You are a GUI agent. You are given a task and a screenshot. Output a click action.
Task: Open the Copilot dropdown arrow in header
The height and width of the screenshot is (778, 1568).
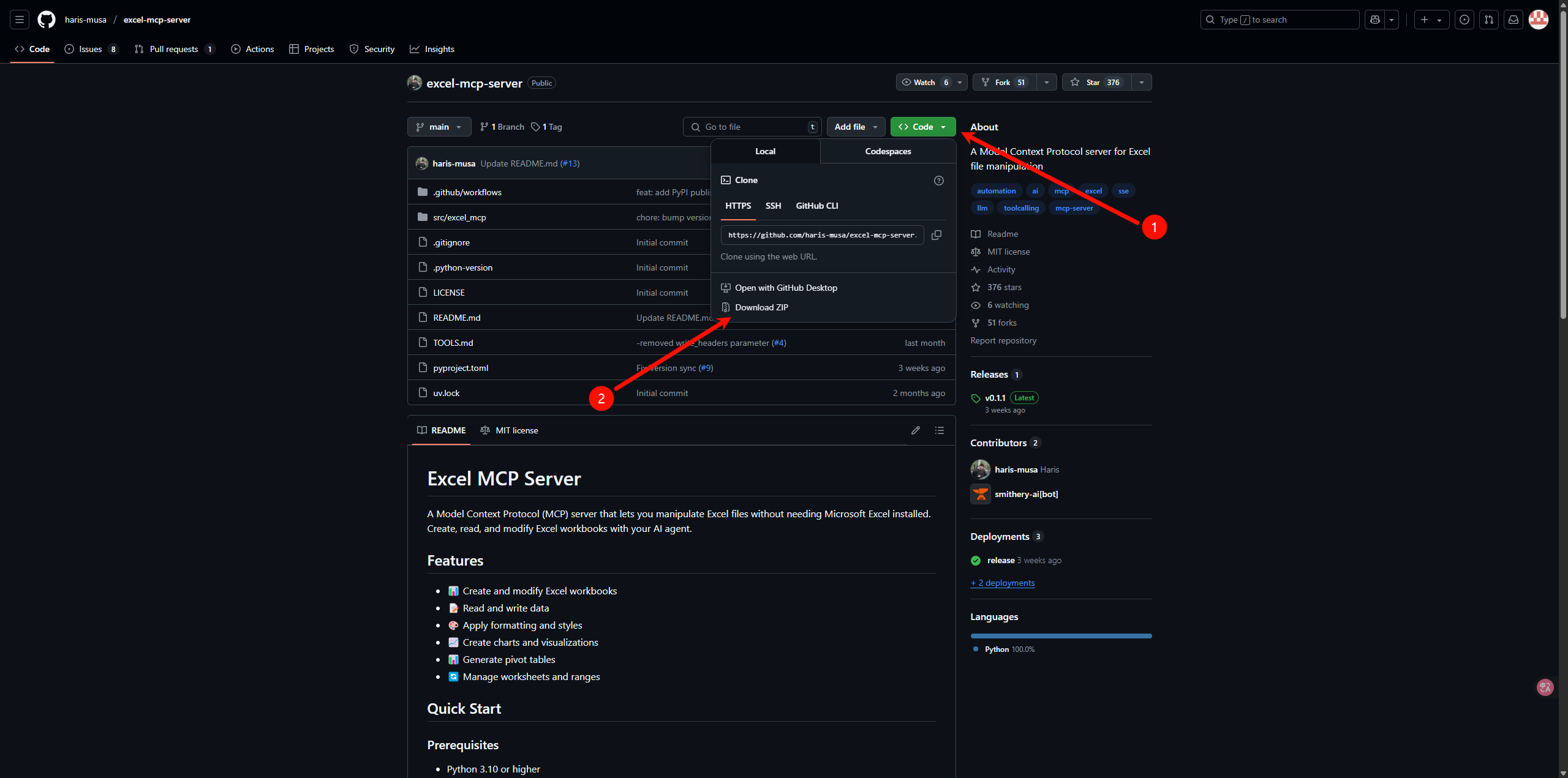pyautogui.click(x=1392, y=20)
